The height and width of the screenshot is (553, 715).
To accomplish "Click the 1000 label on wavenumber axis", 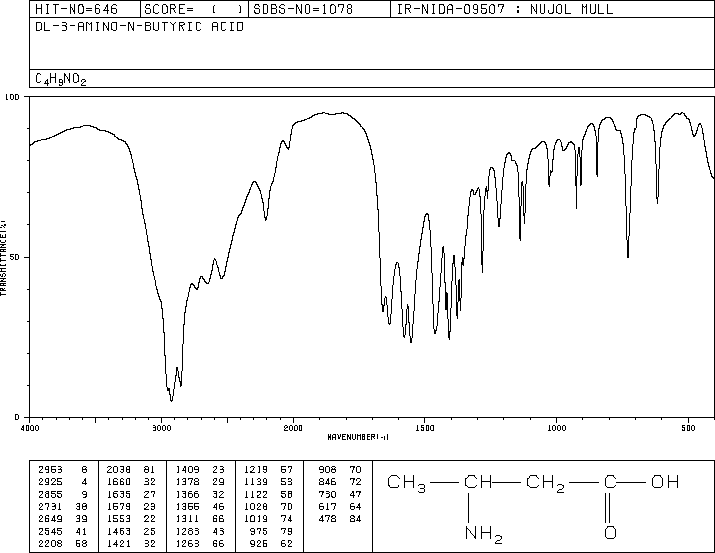I will (556, 428).
